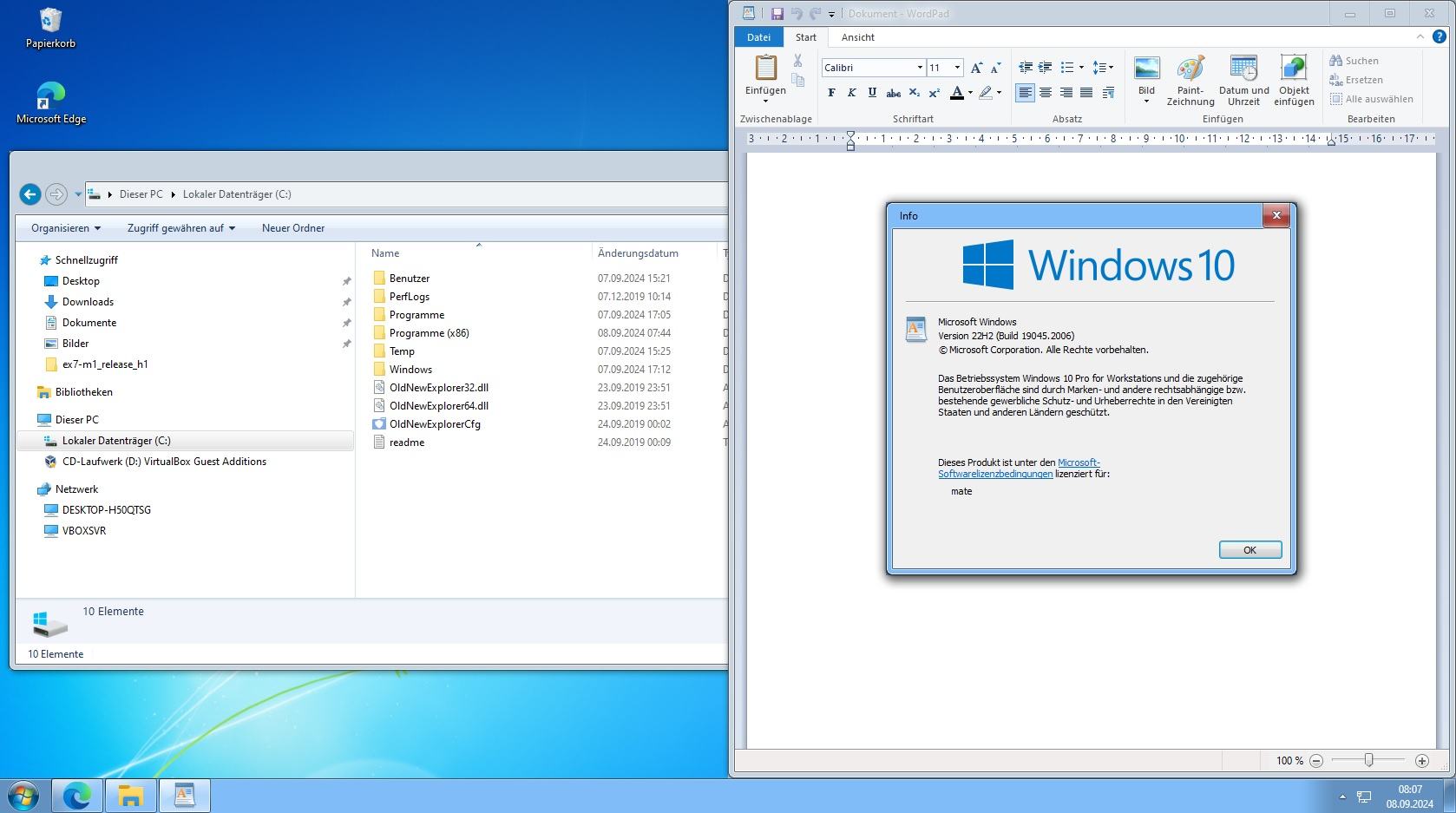Select the Start ribbon tab

click(806, 37)
